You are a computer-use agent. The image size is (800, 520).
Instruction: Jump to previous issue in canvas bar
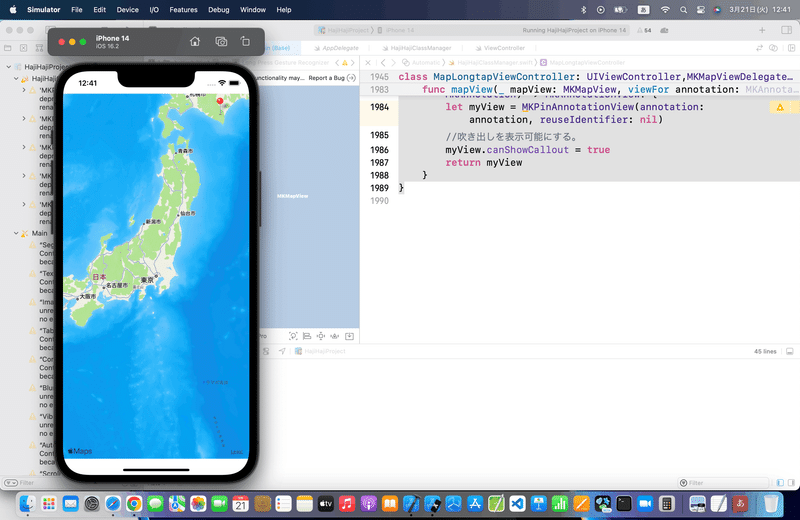[x=337, y=63]
